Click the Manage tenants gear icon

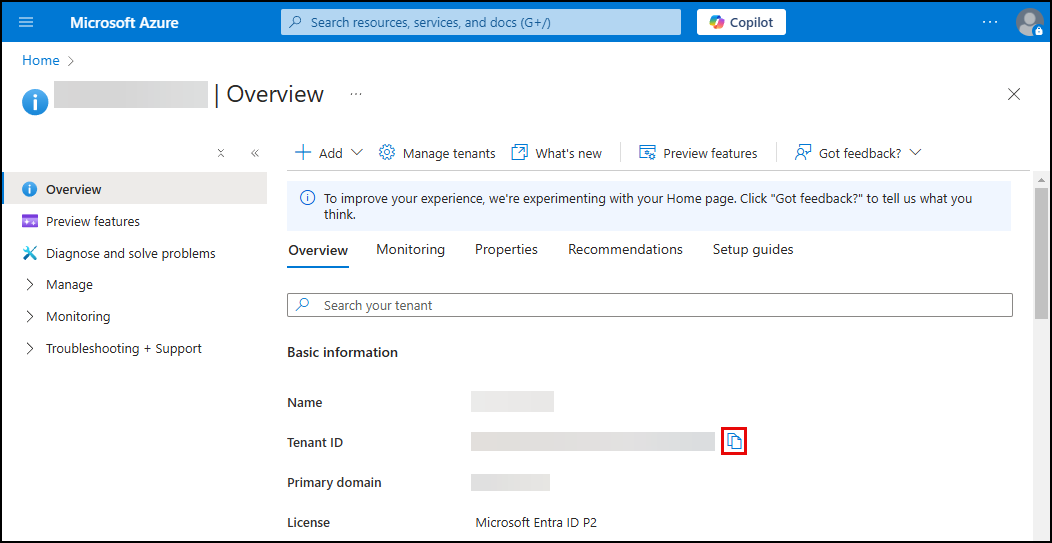click(386, 153)
